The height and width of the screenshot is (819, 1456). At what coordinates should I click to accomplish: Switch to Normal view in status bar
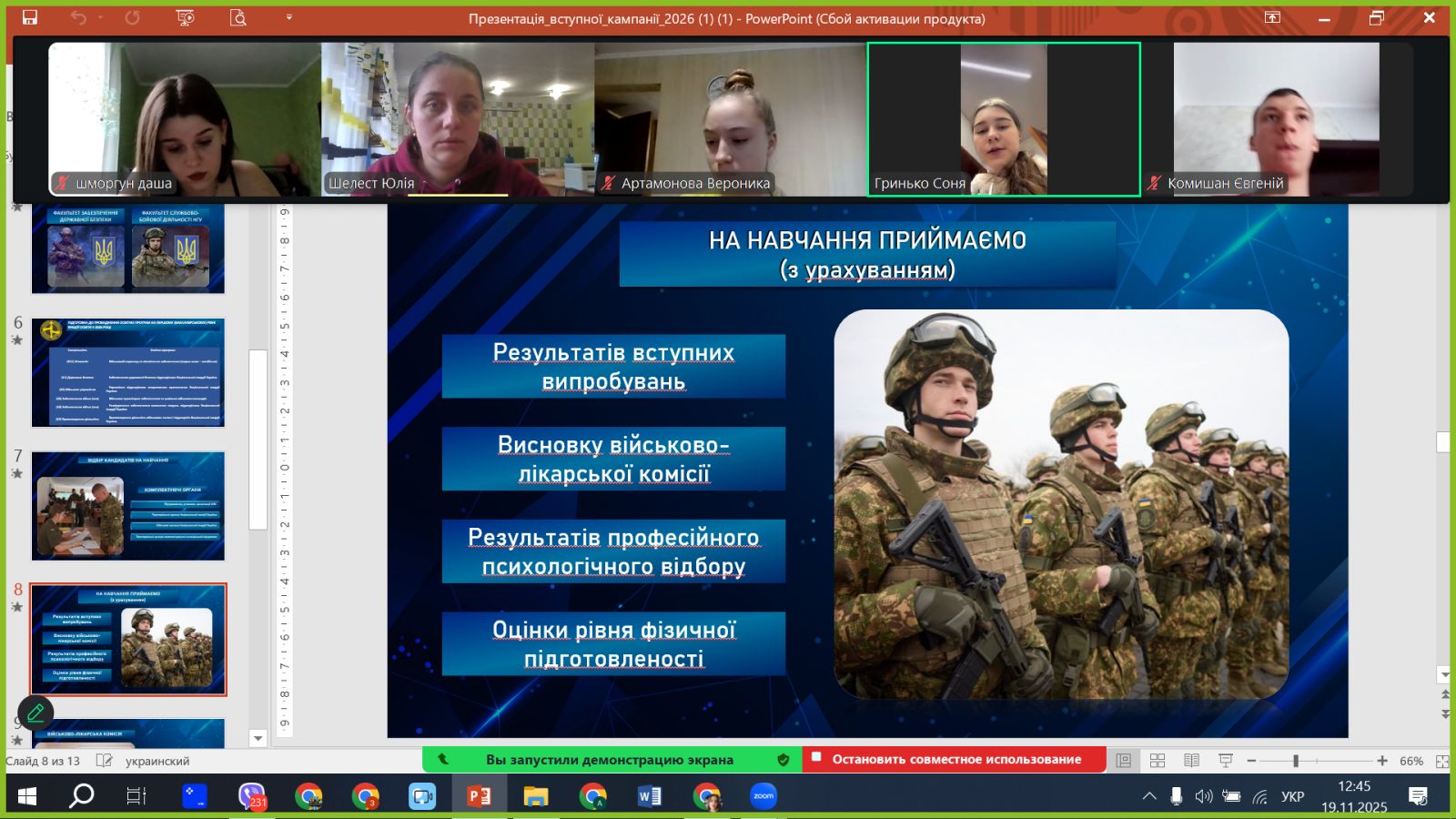1124,761
